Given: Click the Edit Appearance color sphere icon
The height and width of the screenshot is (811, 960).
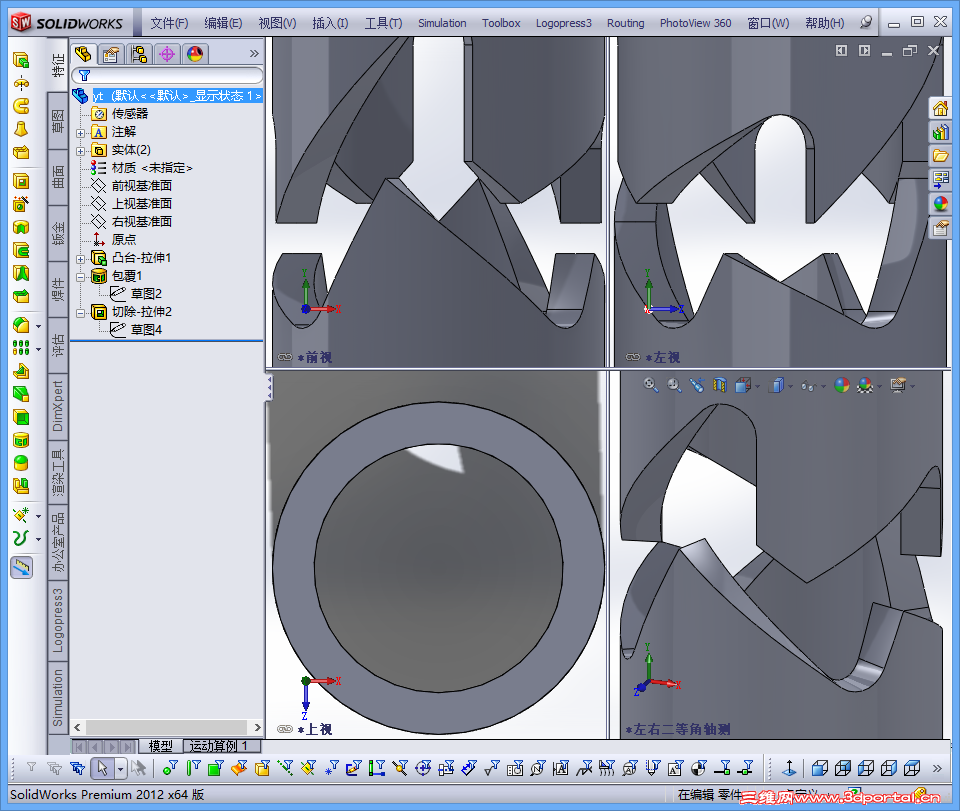Looking at the screenshot, I should tap(842, 385).
